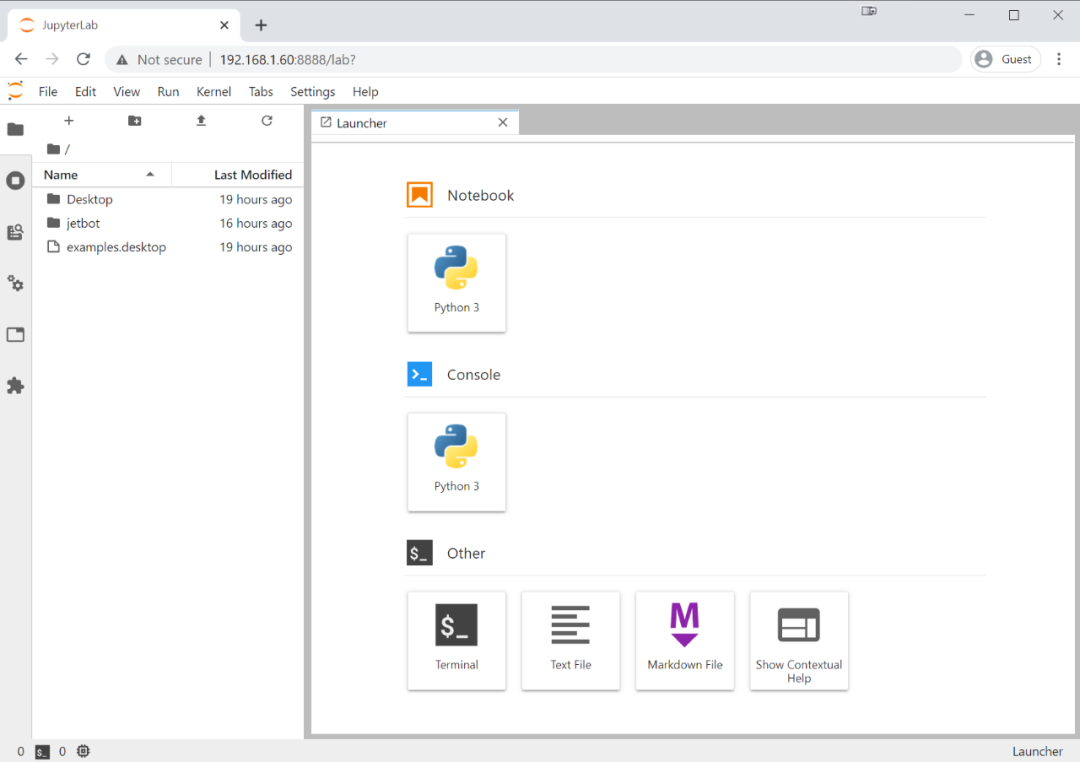Open the Edit menu
The height and width of the screenshot is (762, 1080).
(85, 92)
